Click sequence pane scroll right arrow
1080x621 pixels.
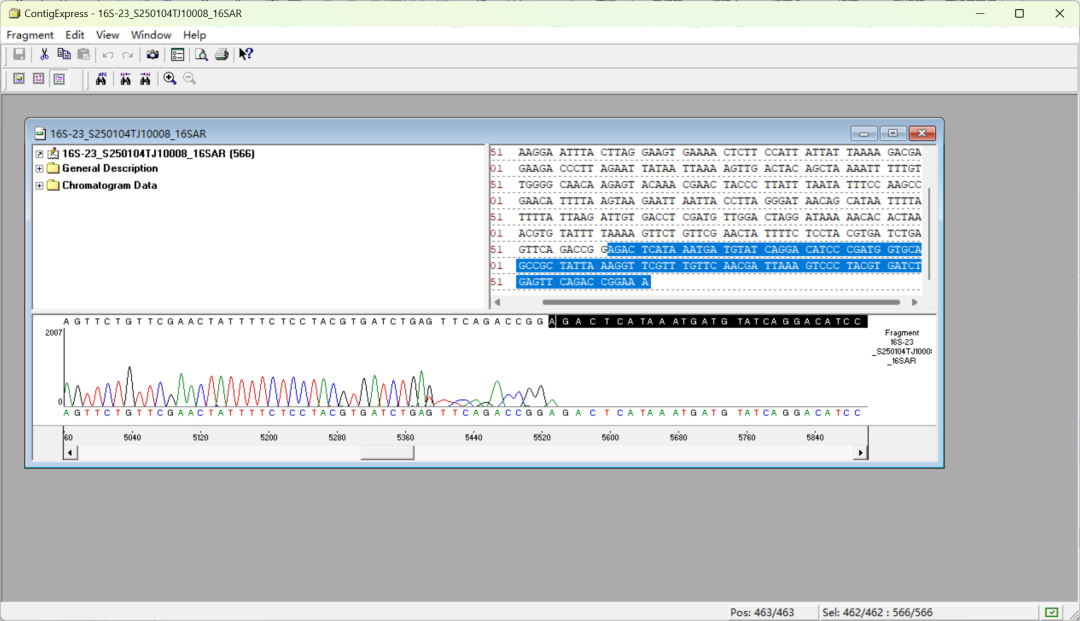pyautogui.click(x=915, y=302)
